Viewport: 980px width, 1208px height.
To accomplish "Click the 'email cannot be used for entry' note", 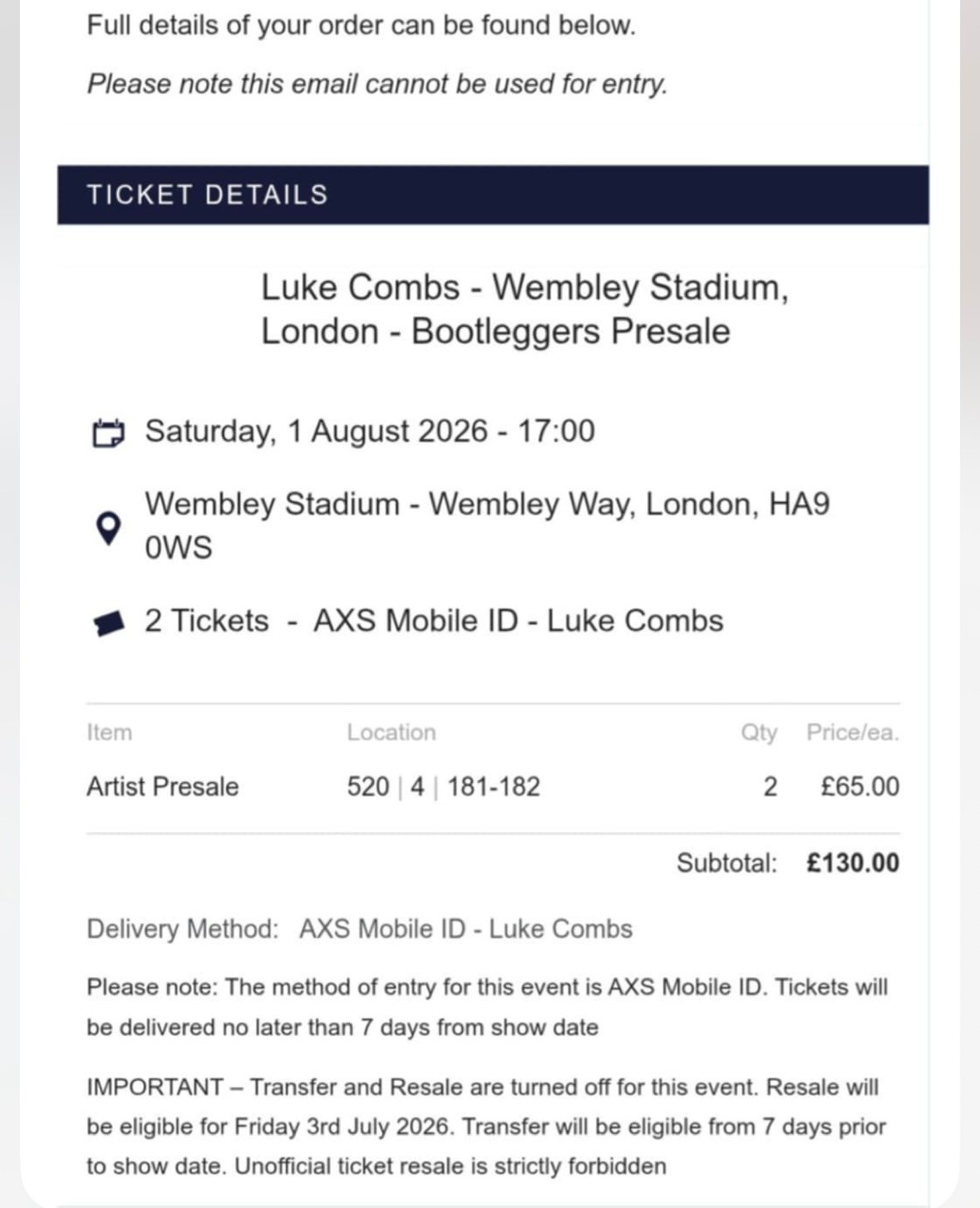I will (x=377, y=84).
